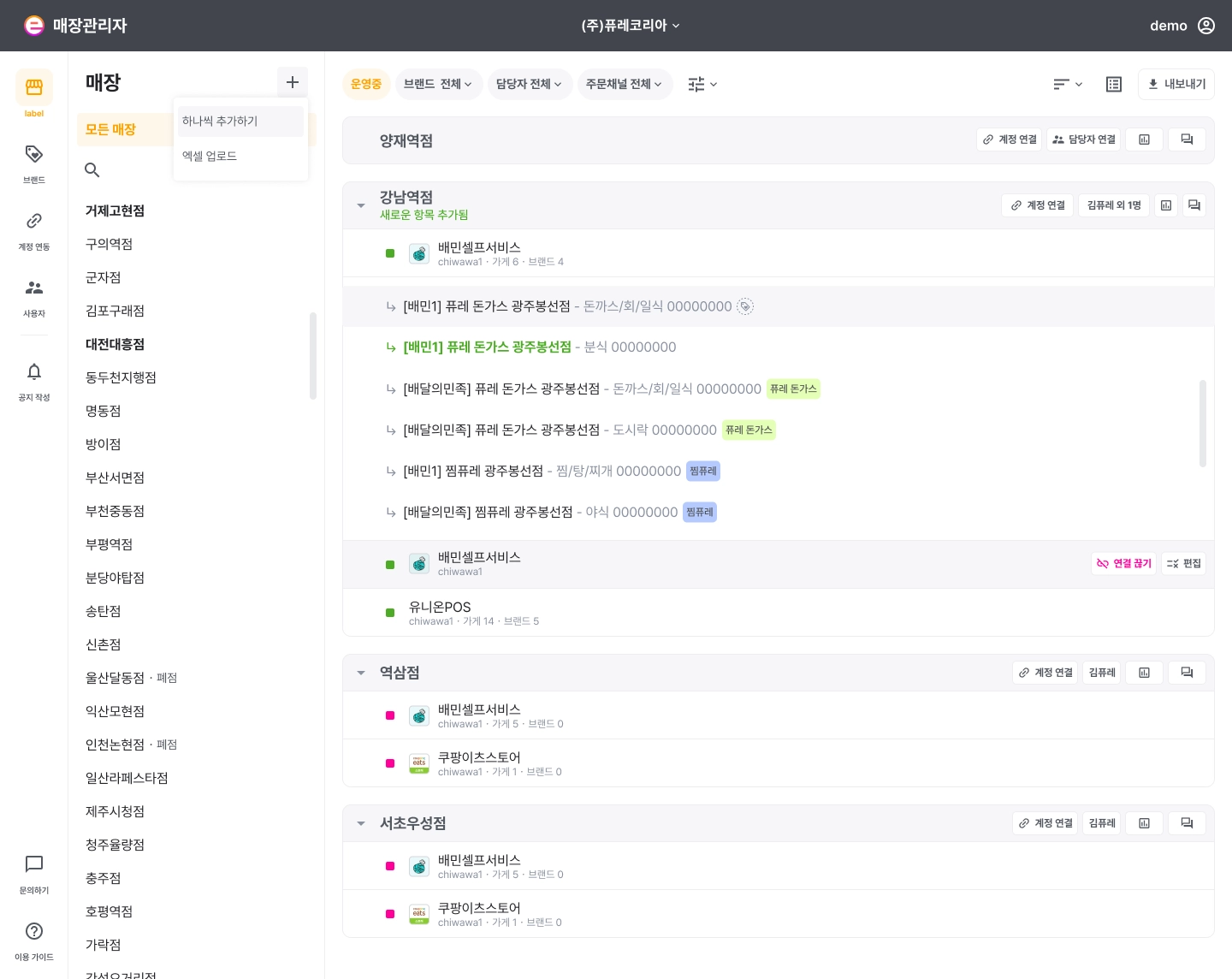Open the chart icon for 강남역점
The width and height of the screenshot is (1232, 979).
tap(1166, 205)
